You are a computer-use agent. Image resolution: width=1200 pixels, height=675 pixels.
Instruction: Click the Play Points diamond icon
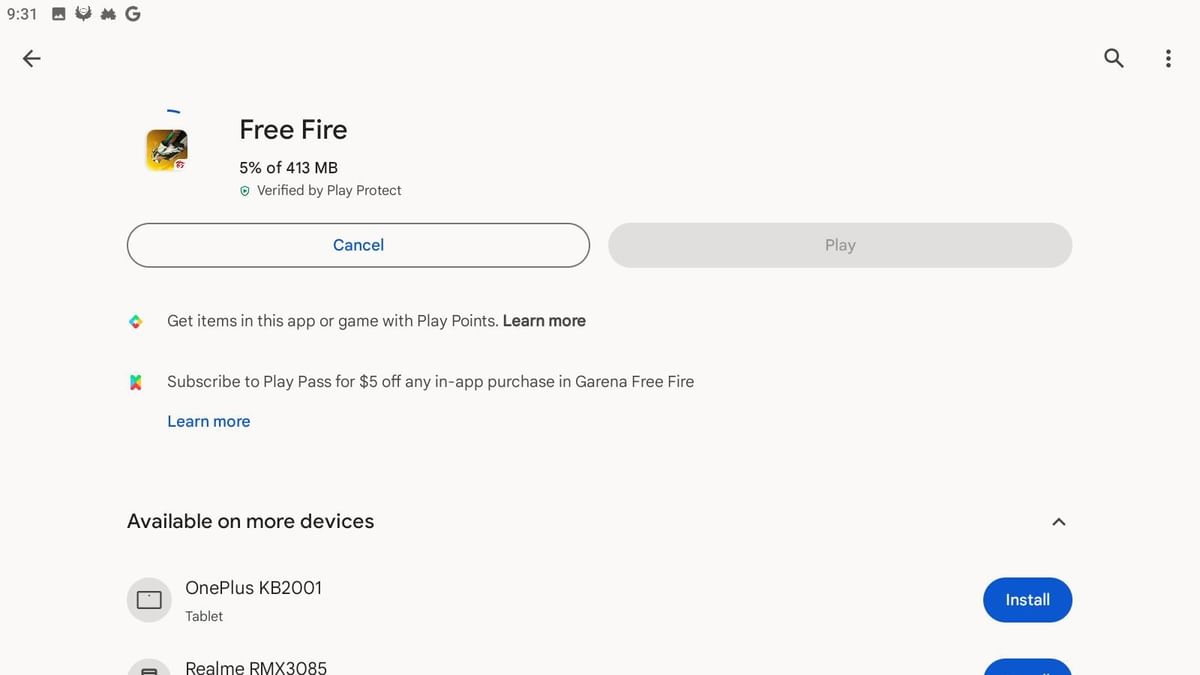pos(137,321)
